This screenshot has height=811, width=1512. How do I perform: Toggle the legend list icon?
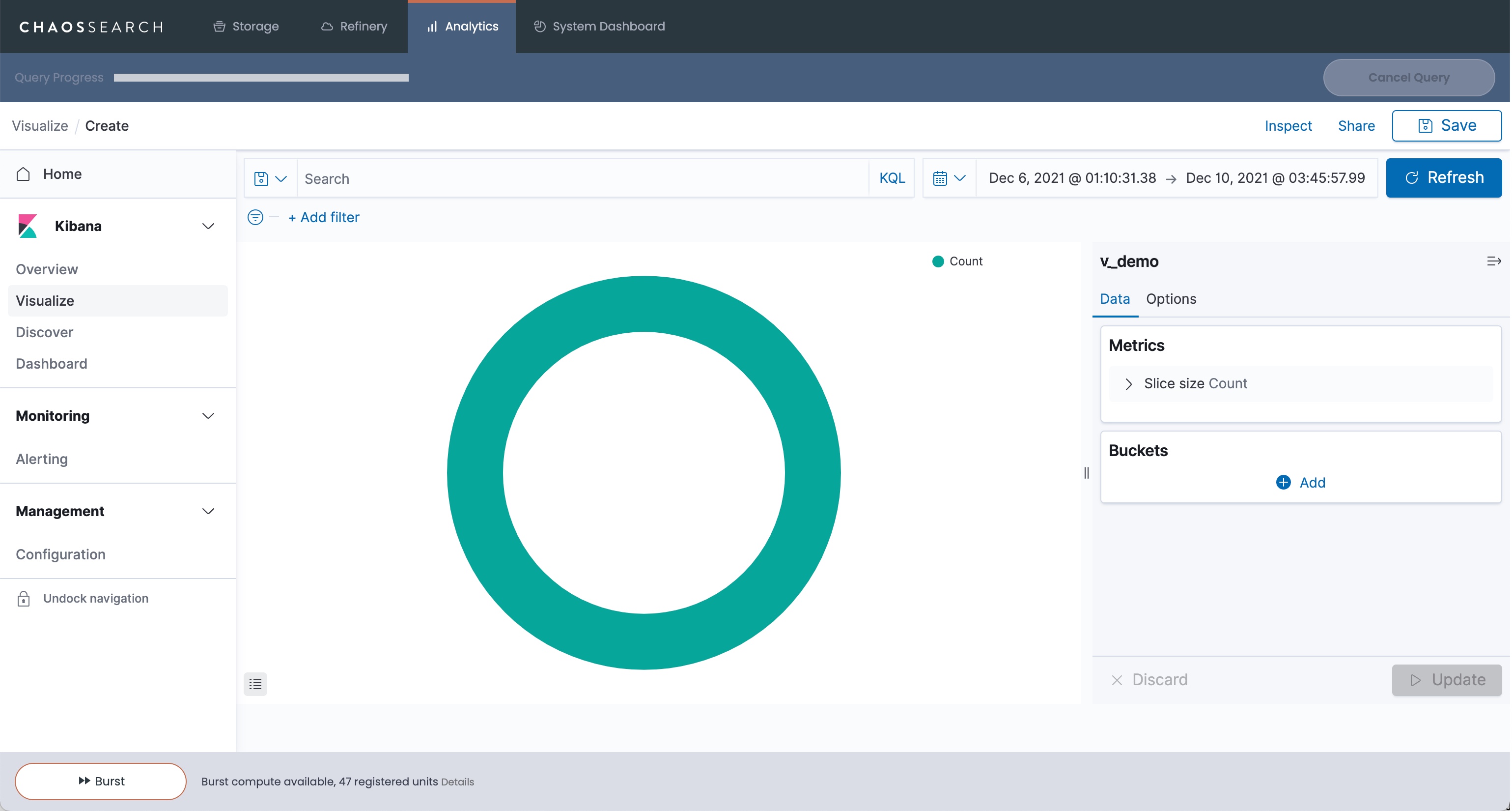point(255,684)
